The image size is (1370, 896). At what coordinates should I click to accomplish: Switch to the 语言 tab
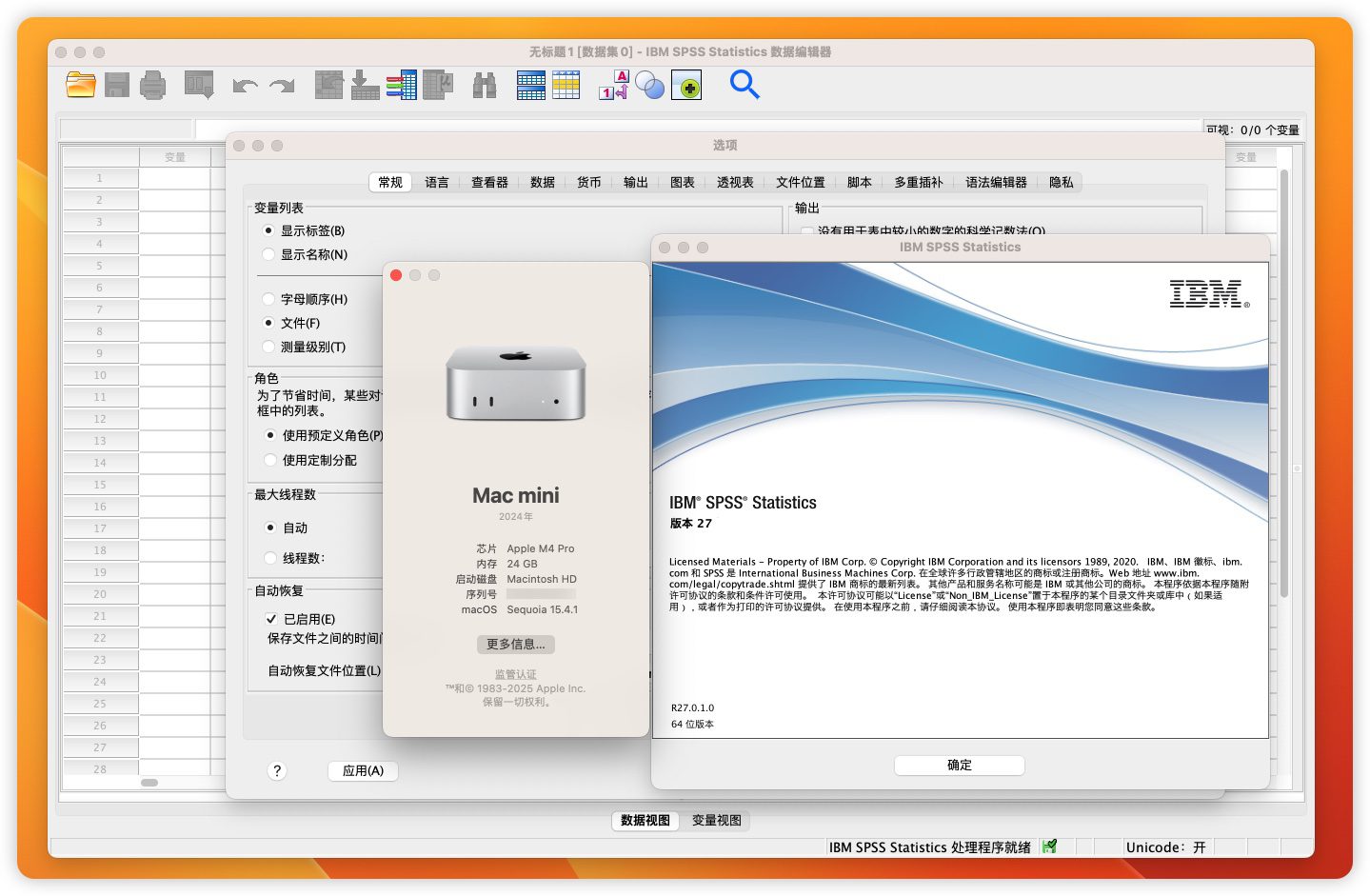pyautogui.click(x=437, y=183)
